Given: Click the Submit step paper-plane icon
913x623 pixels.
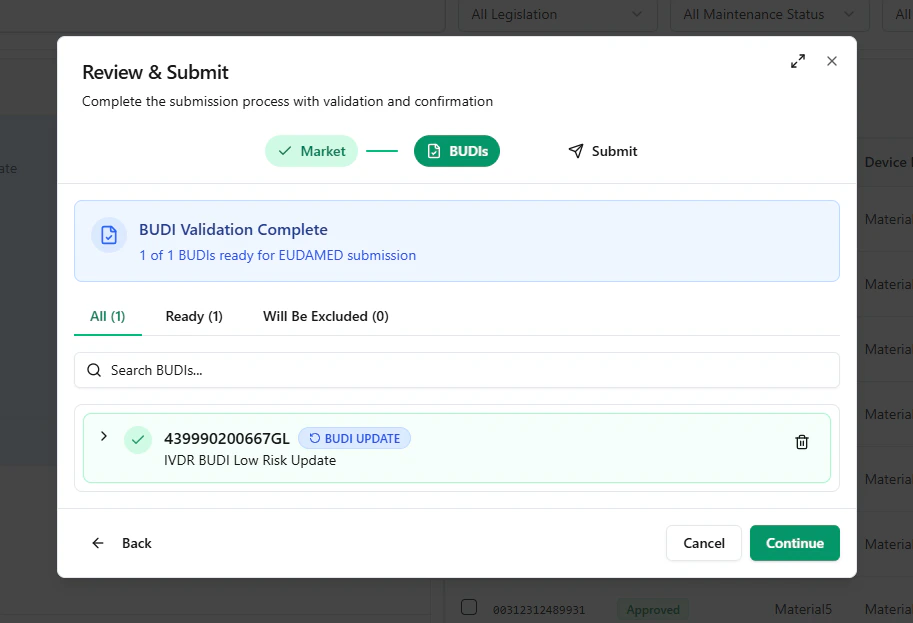Looking at the screenshot, I should tap(575, 151).
